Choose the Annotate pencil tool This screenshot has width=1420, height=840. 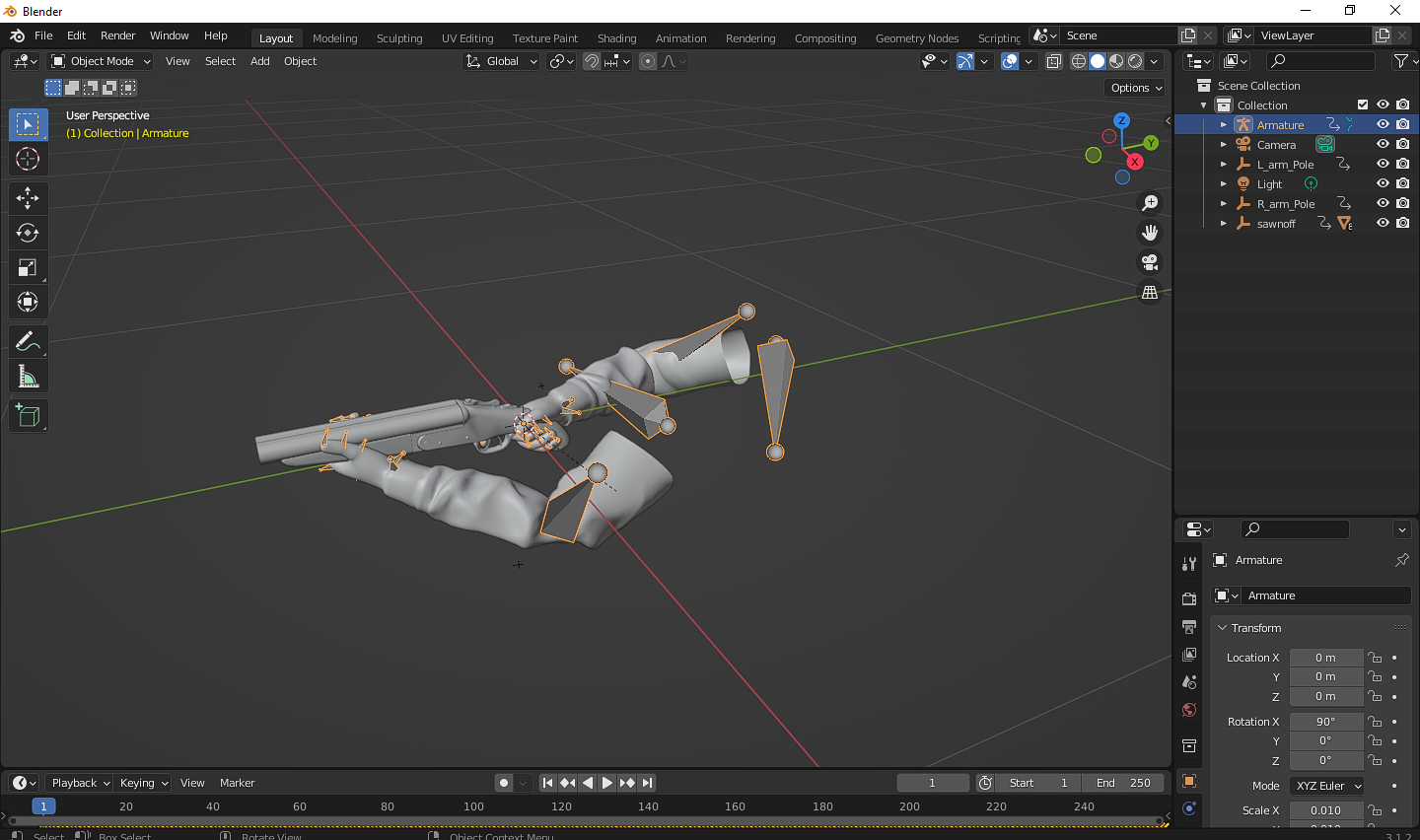(28, 342)
